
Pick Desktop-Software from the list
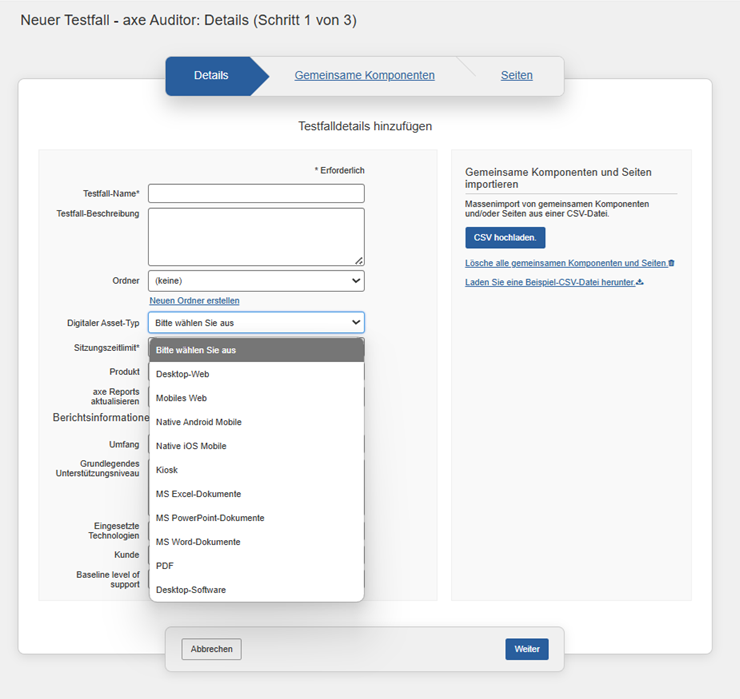coord(191,590)
